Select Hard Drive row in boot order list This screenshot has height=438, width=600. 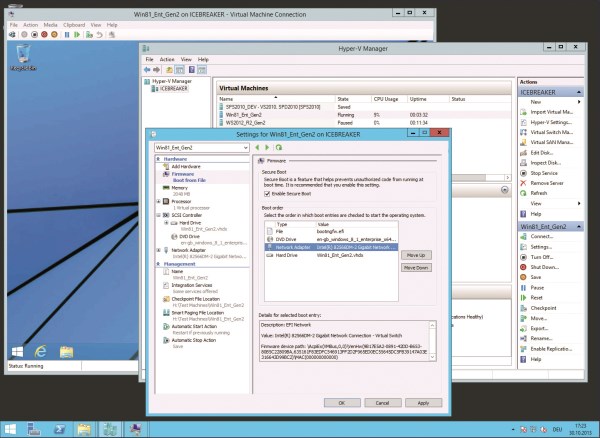[x=331, y=255]
